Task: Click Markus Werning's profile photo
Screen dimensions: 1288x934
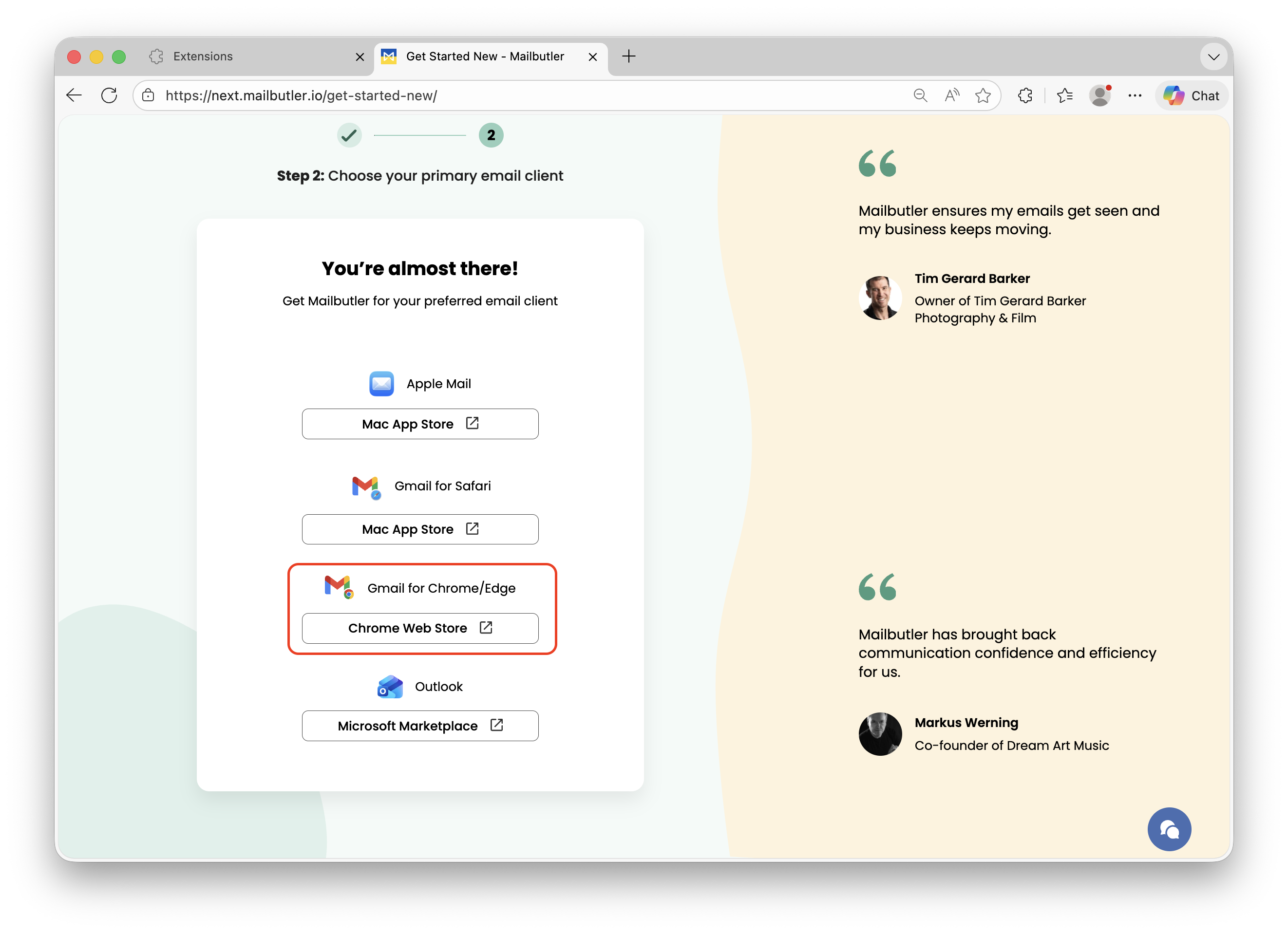Action: (880, 734)
